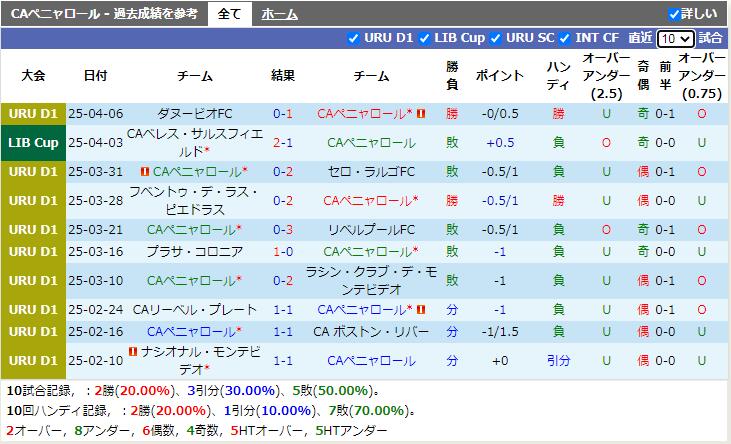Screen dimensions: 731x444
Task: Click the 2-1 result on 25-04-03
Action: (283, 143)
